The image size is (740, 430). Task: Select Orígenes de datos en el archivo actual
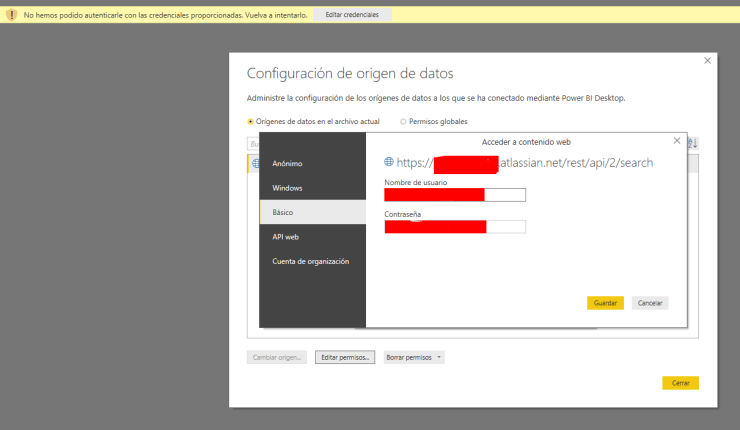(x=251, y=121)
